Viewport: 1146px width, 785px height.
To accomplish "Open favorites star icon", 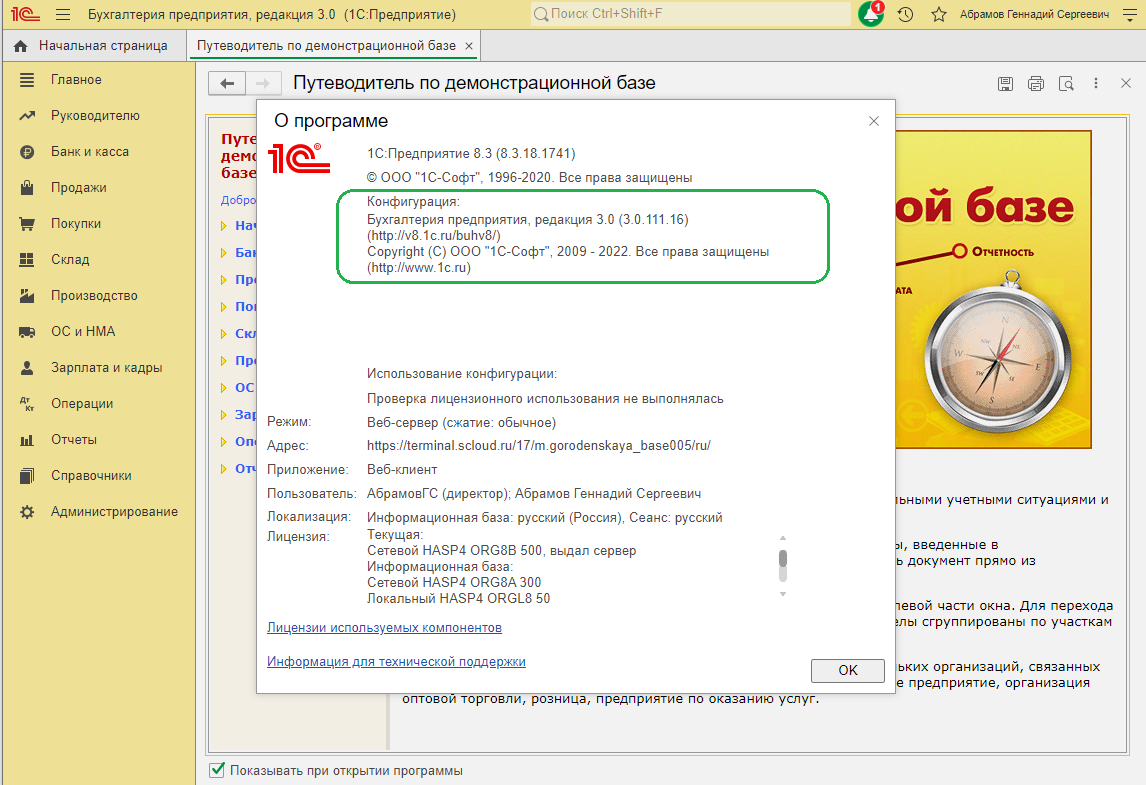I will coord(939,15).
